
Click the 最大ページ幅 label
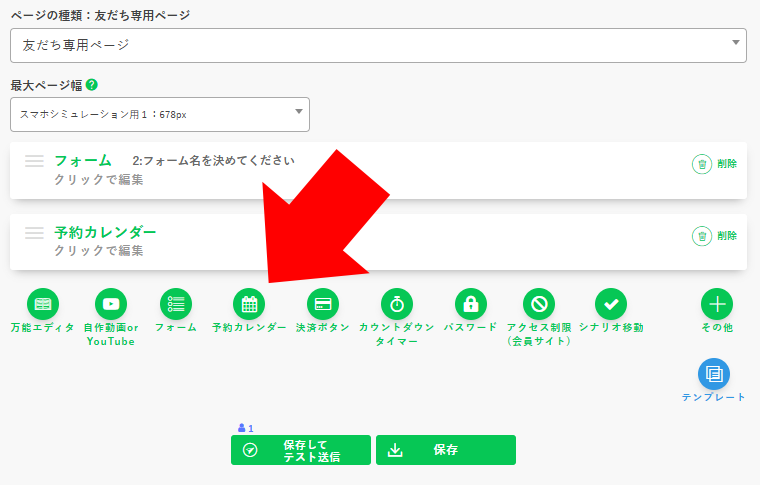(x=47, y=85)
